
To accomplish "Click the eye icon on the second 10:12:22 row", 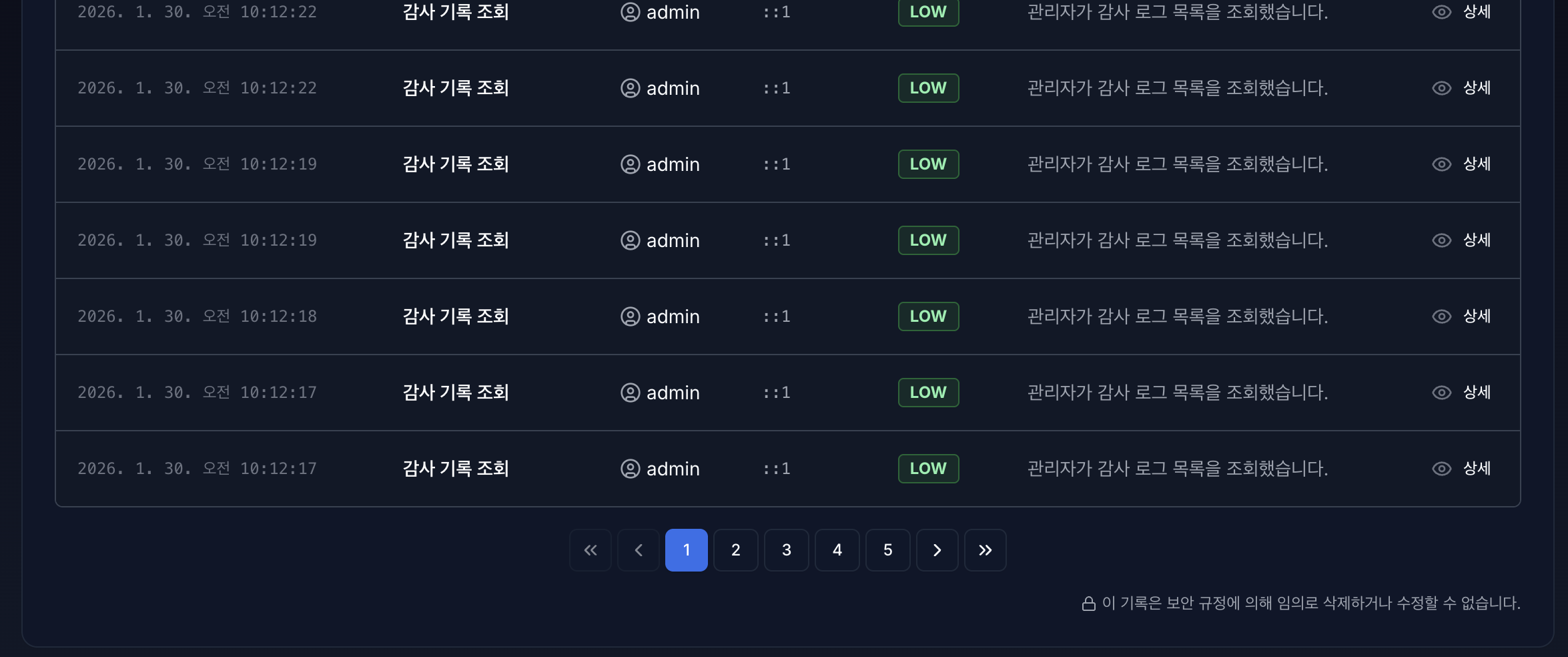I will (1442, 87).
